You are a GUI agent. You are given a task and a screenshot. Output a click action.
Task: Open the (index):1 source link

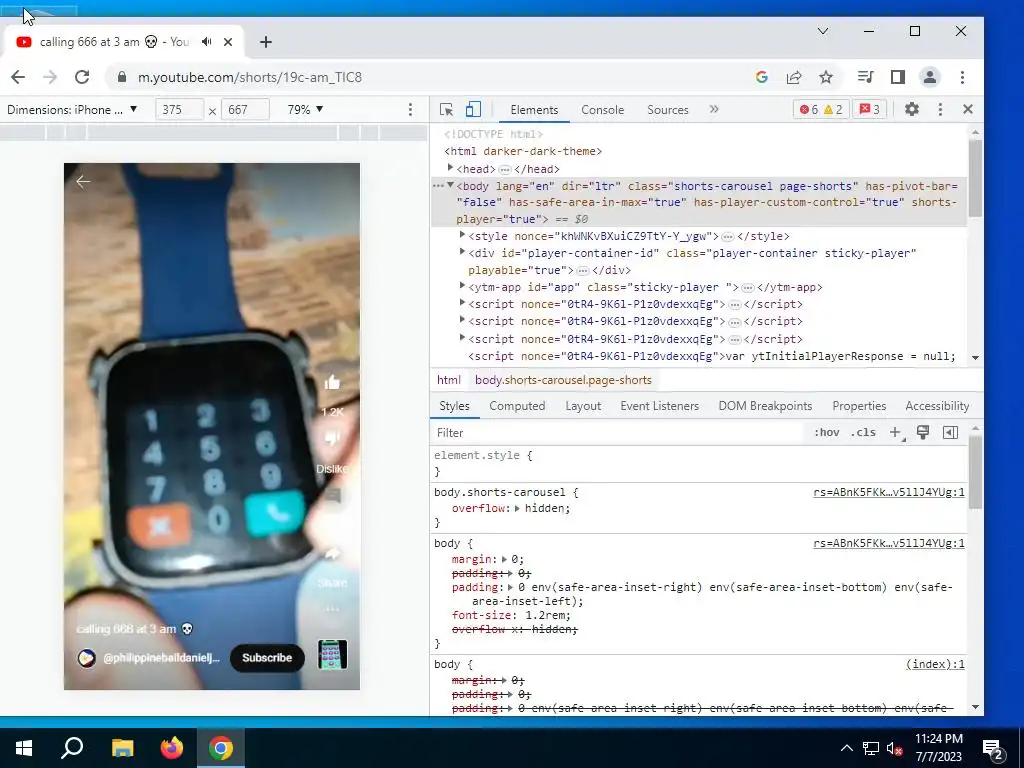(935, 664)
